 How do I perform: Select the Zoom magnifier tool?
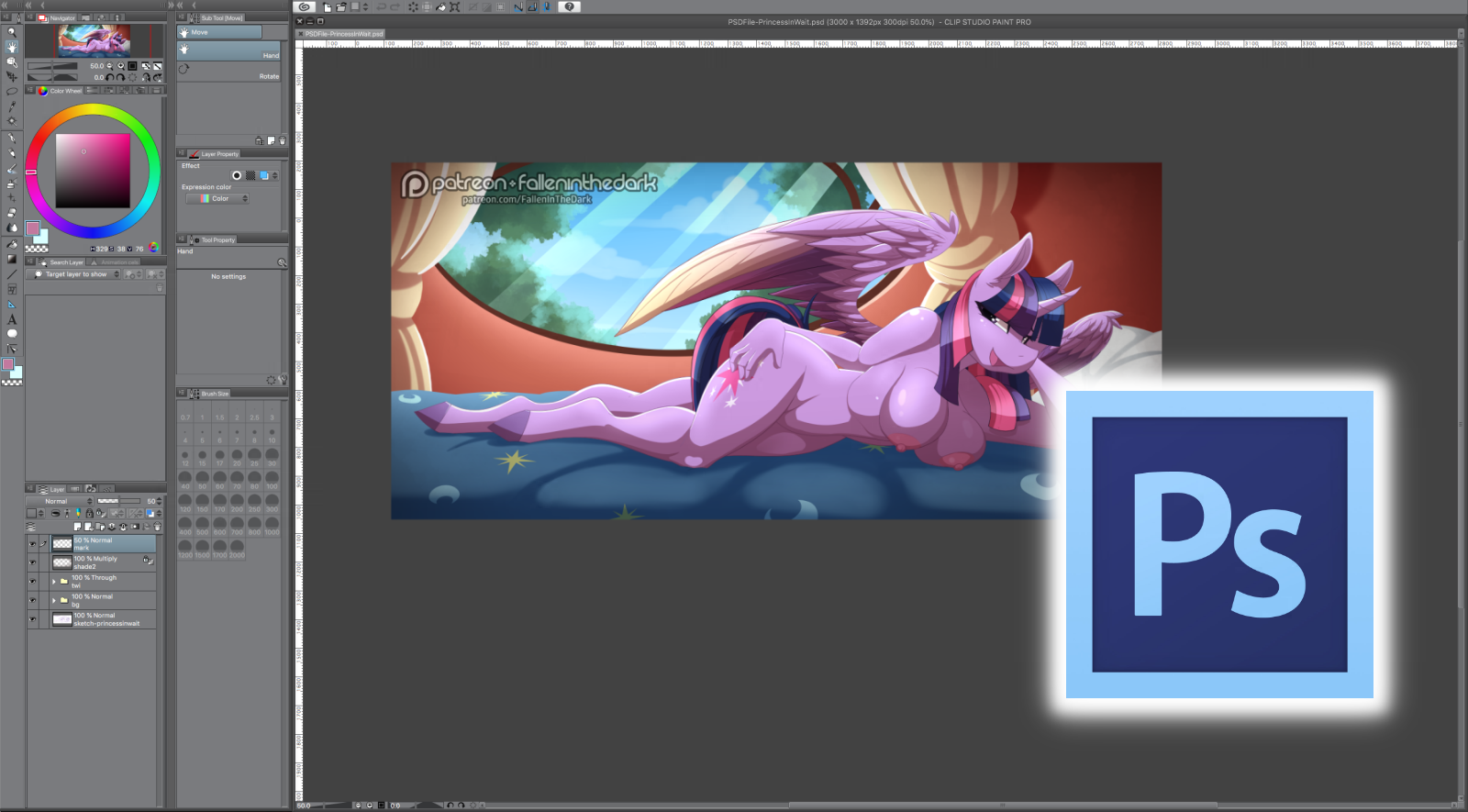[12, 31]
